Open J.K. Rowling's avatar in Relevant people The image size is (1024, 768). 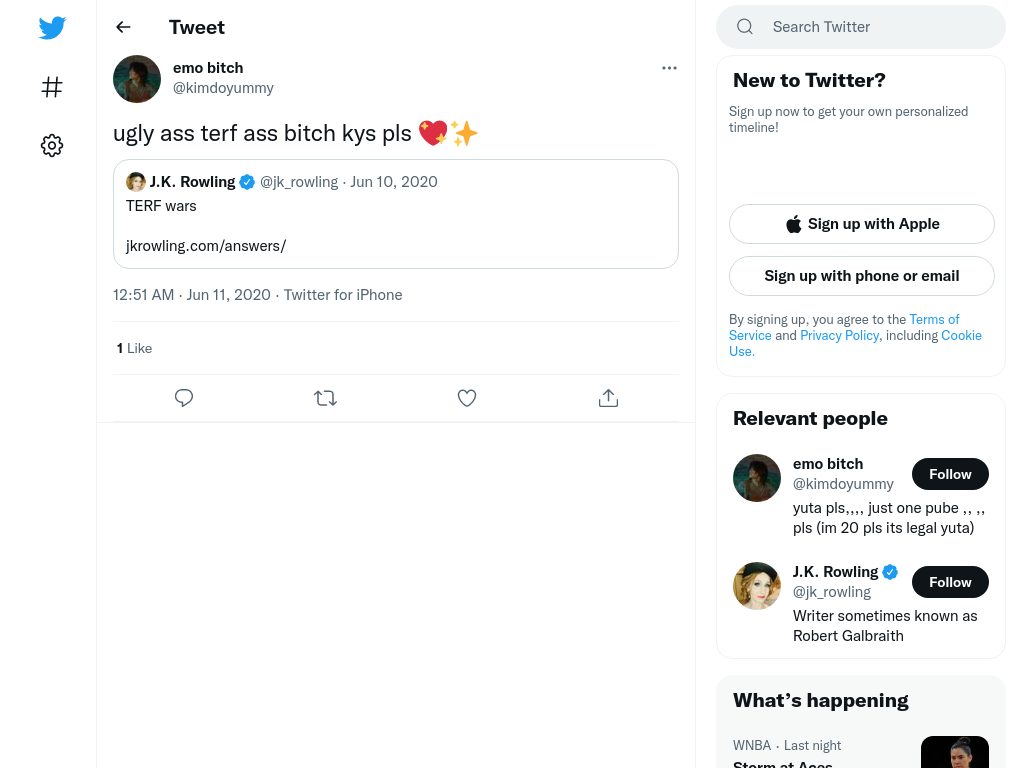757,586
